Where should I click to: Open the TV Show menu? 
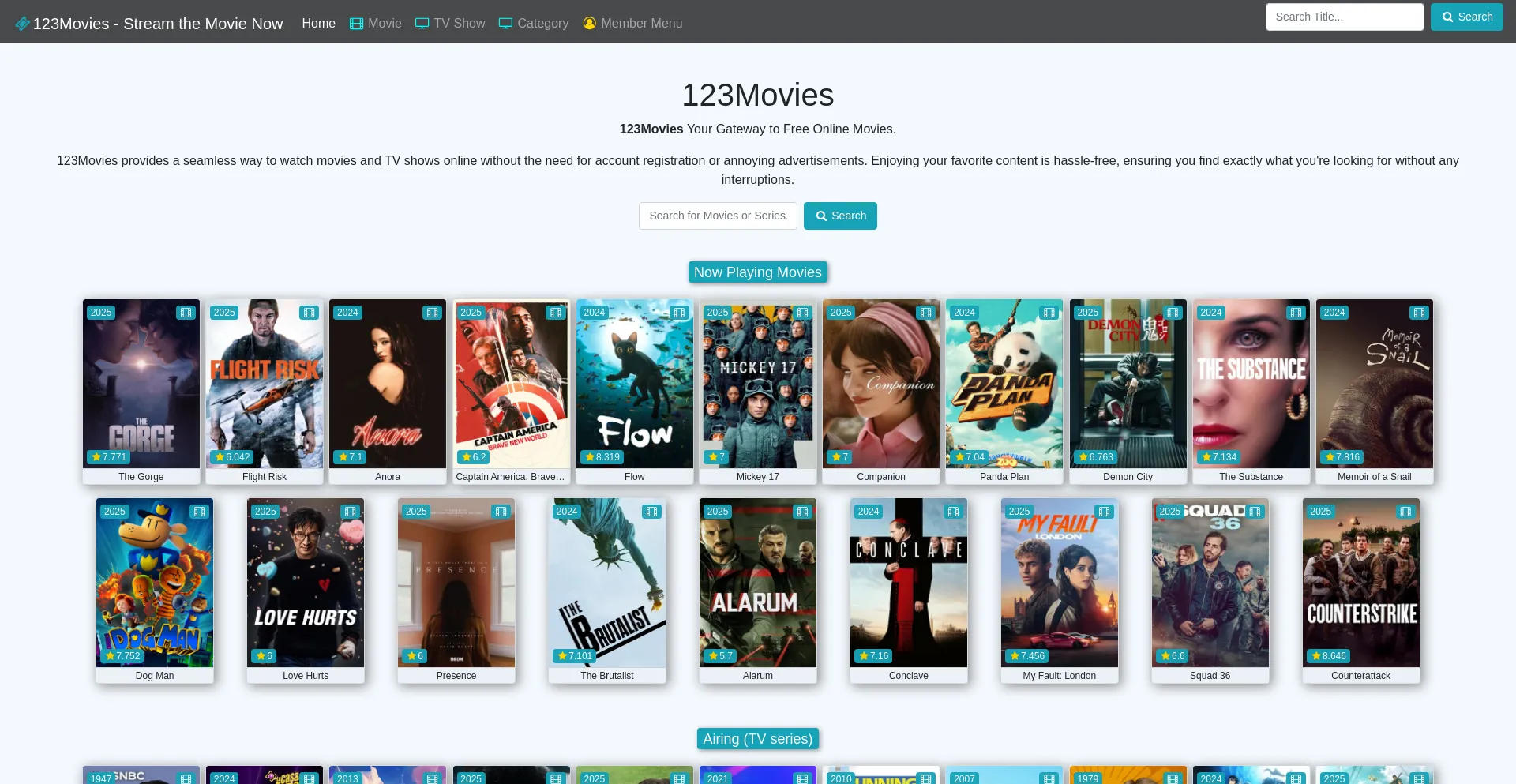pyautogui.click(x=450, y=24)
